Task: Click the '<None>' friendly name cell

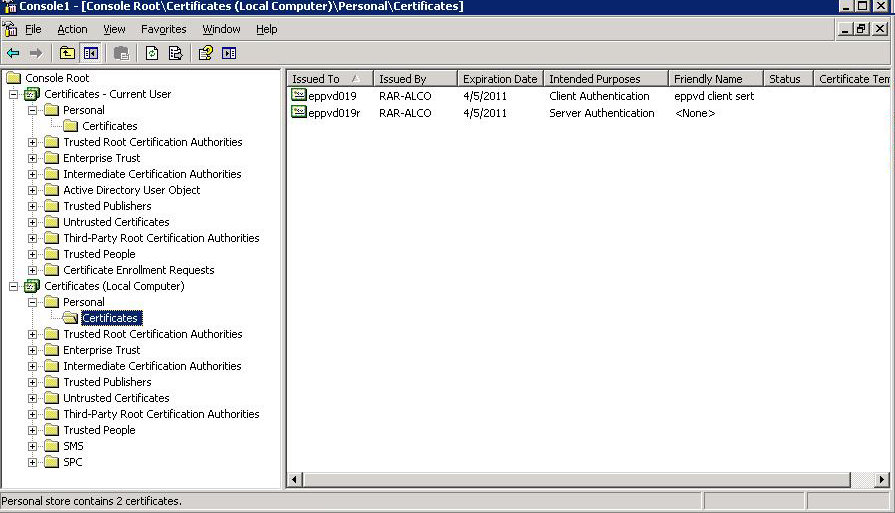Action: (x=695, y=113)
